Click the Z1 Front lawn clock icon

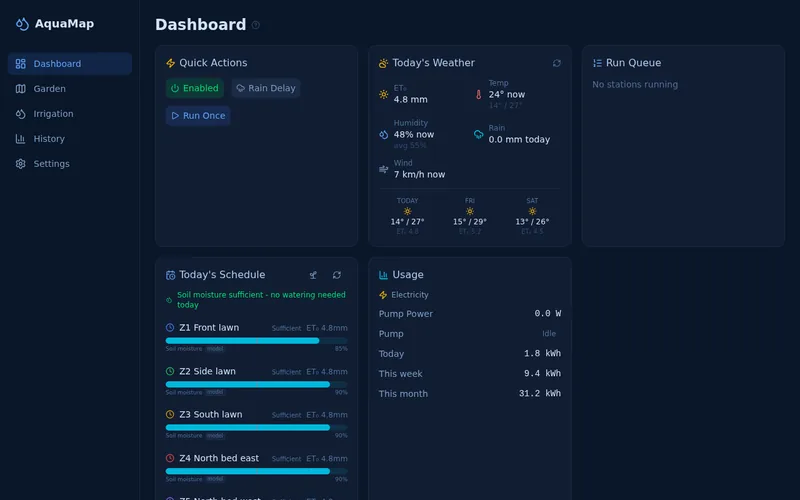[x=170, y=328]
